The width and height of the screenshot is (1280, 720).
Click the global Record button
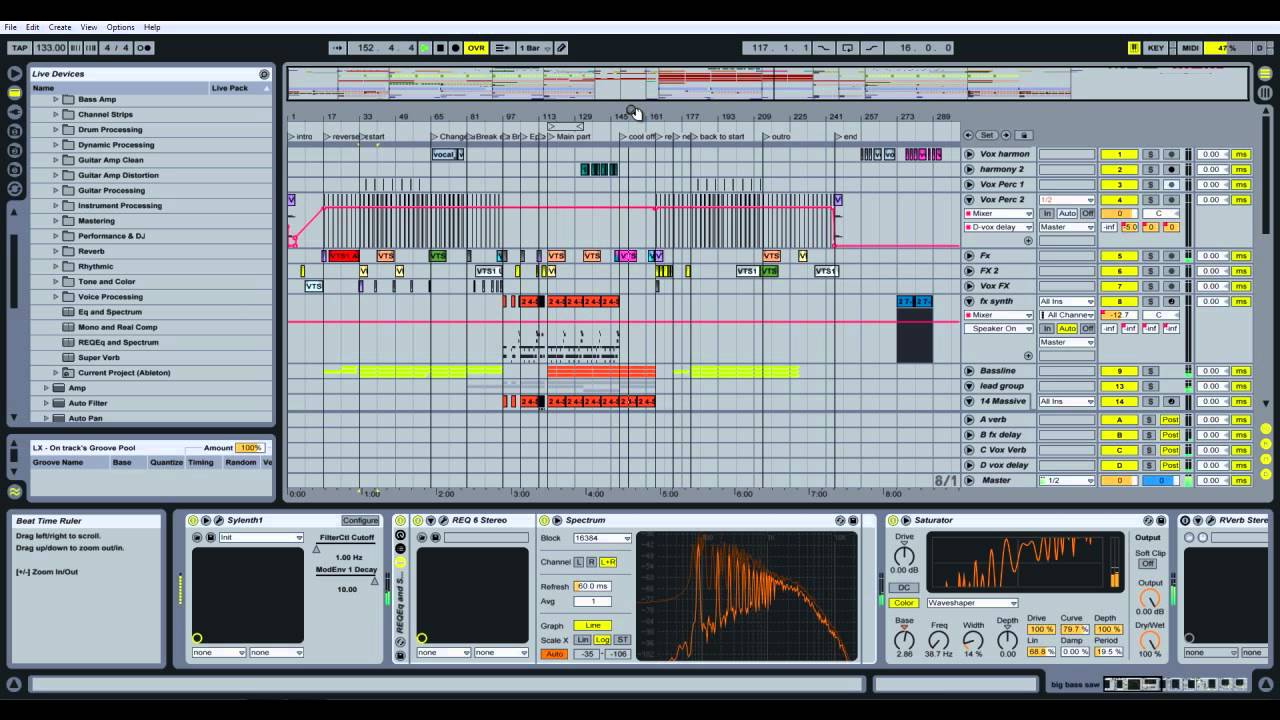point(456,48)
